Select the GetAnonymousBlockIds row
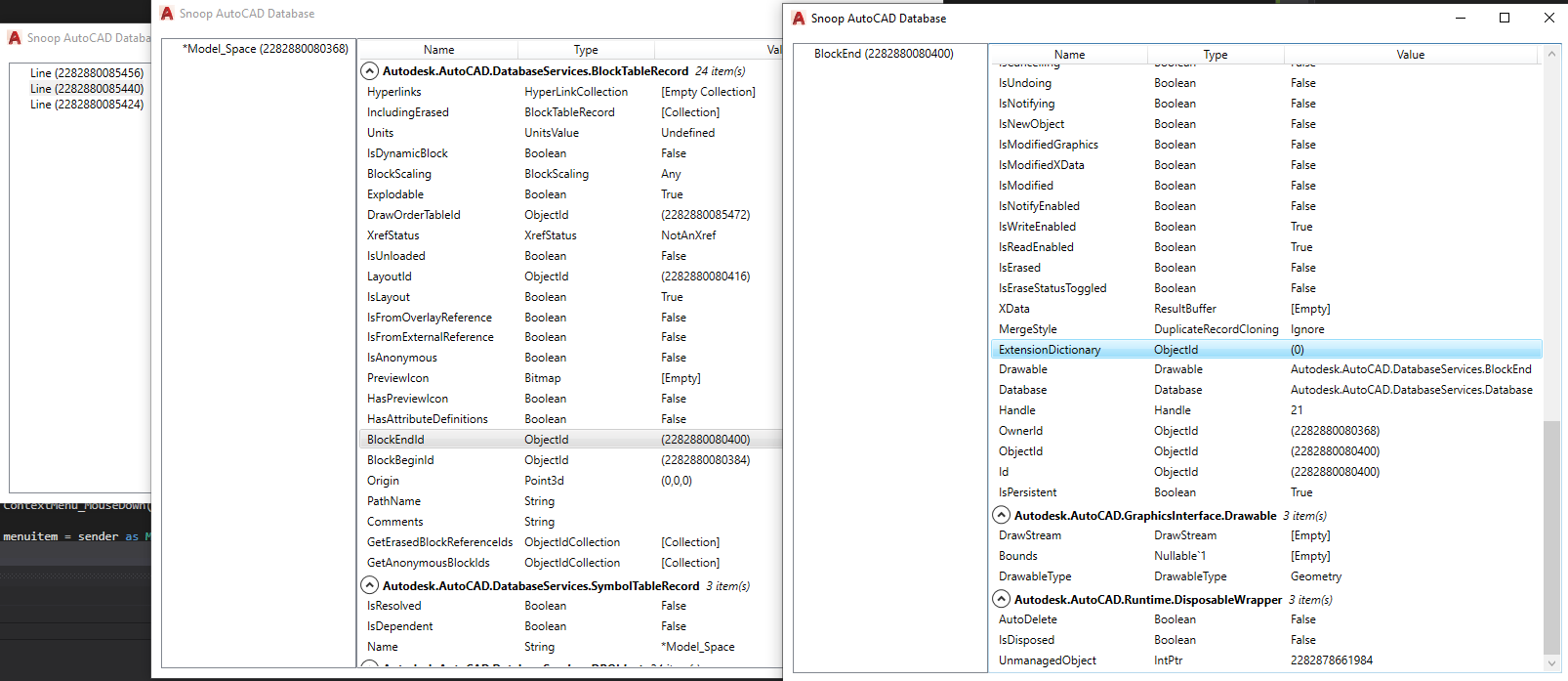Viewport: 1568px width, 681px height. pyautogui.click(x=571, y=563)
